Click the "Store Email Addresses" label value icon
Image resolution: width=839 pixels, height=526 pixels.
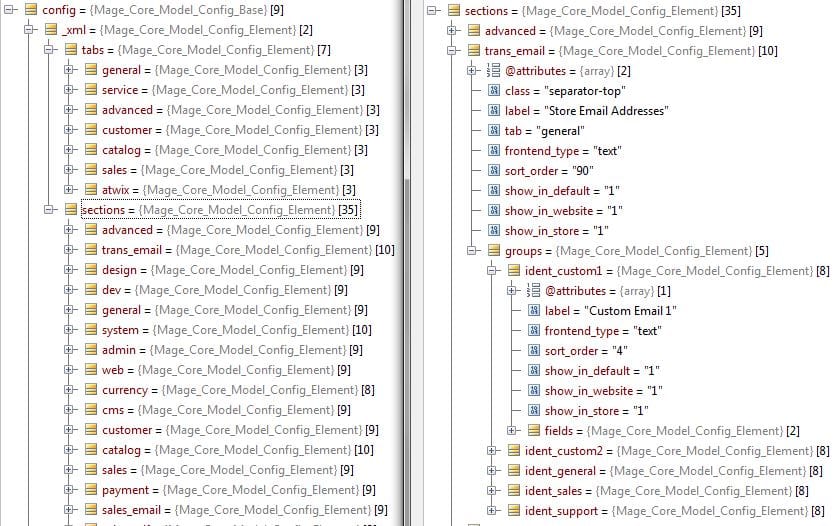(x=494, y=111)
